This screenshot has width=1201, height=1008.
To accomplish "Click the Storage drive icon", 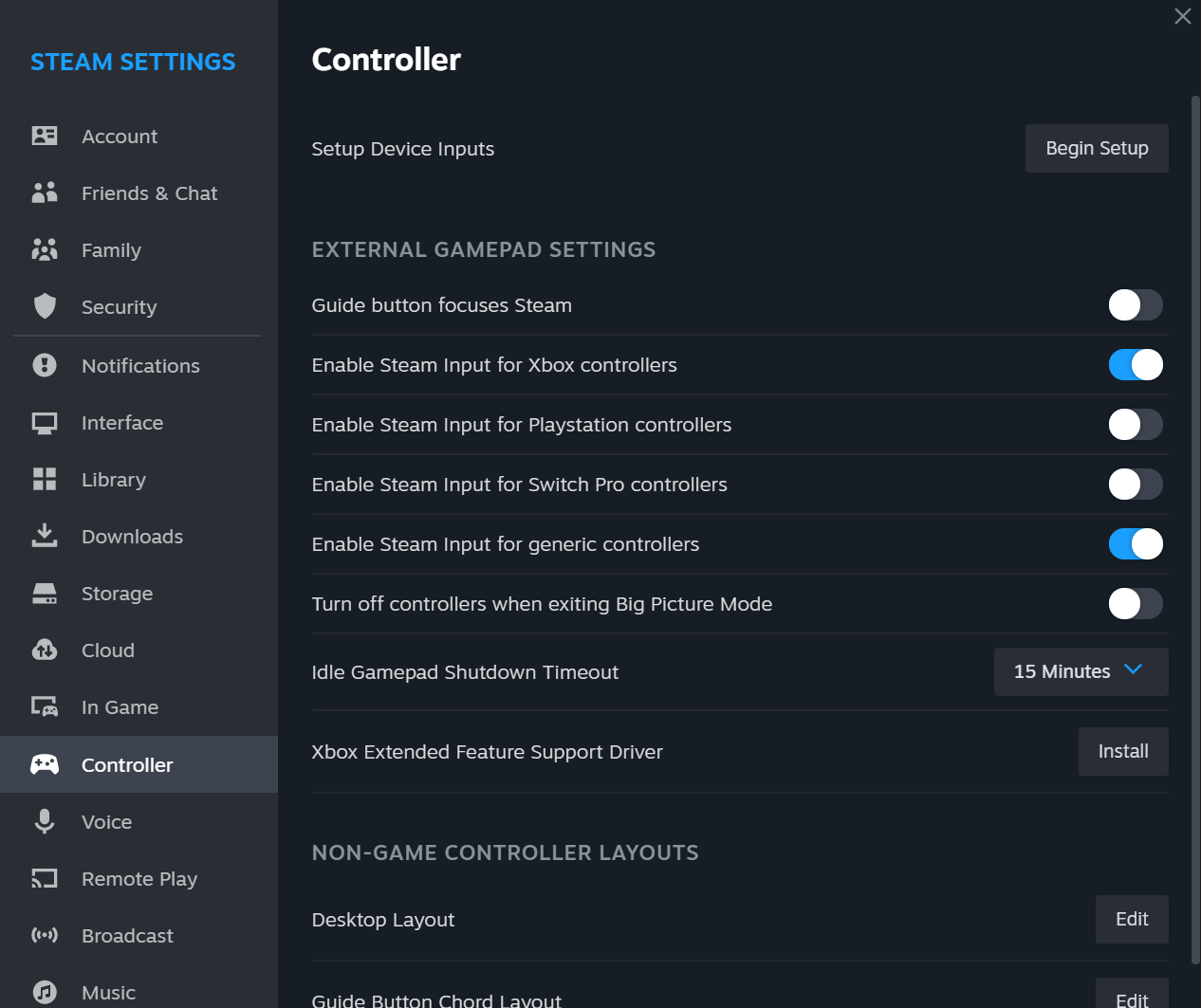I will coord(45,594).
